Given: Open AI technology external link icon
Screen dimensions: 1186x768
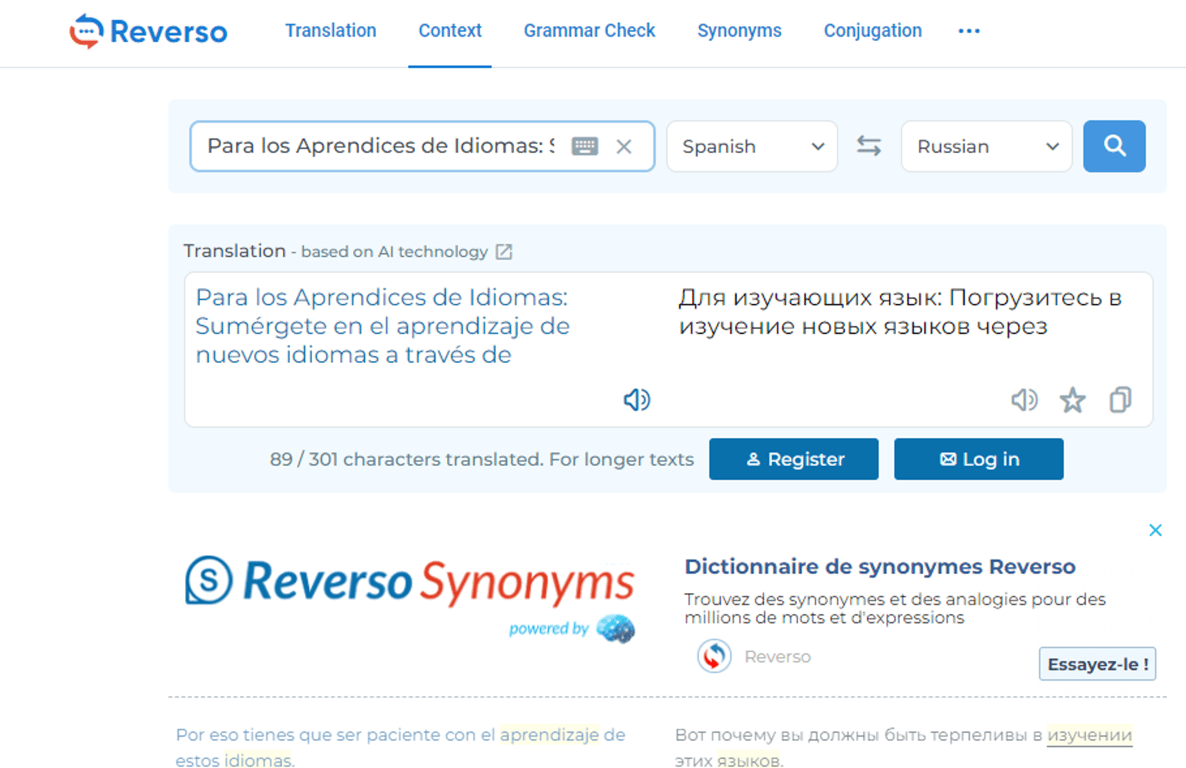Looking at the screenshot, I should coord(504,252).
